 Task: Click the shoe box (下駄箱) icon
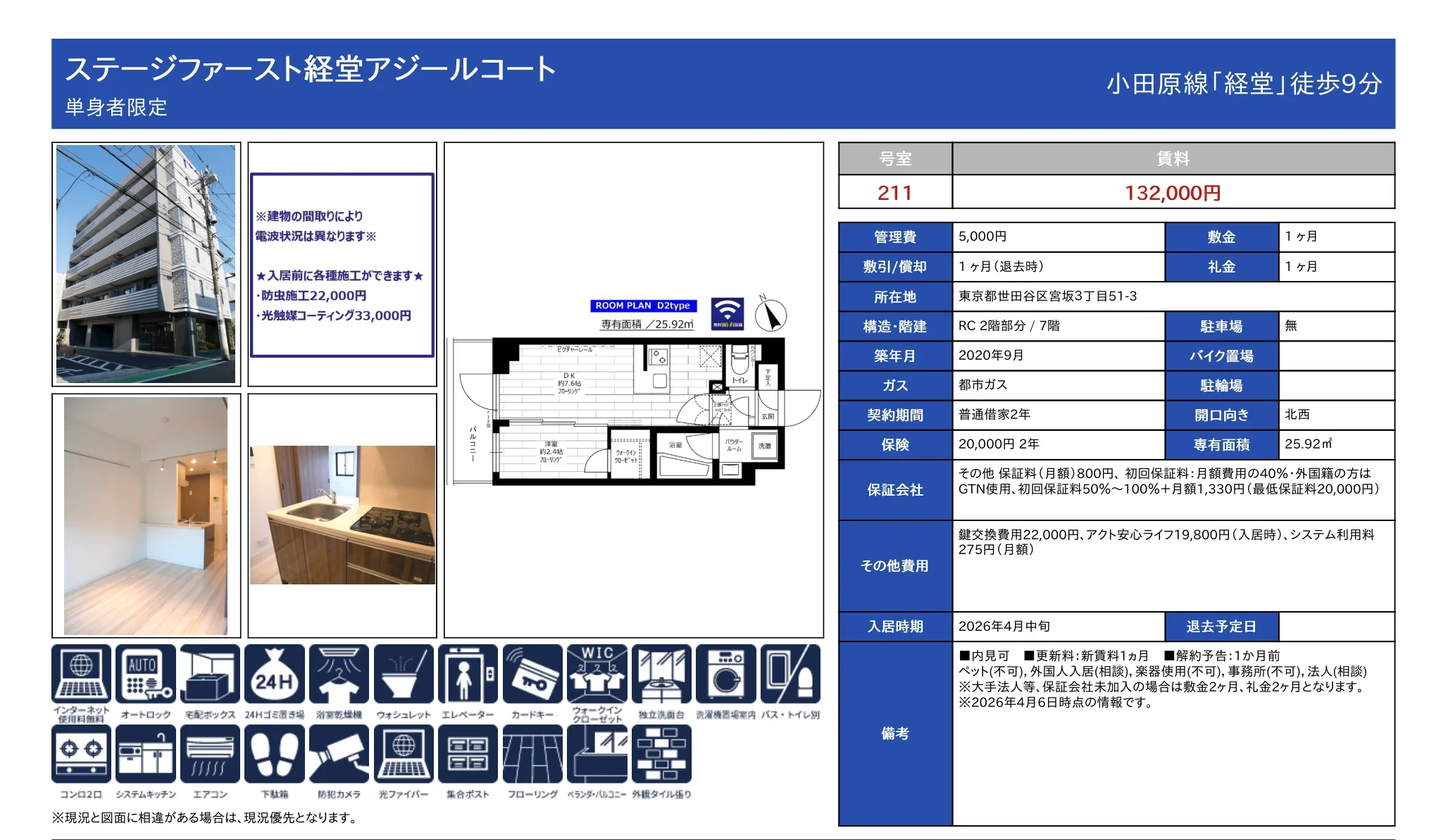pos(275,753)
